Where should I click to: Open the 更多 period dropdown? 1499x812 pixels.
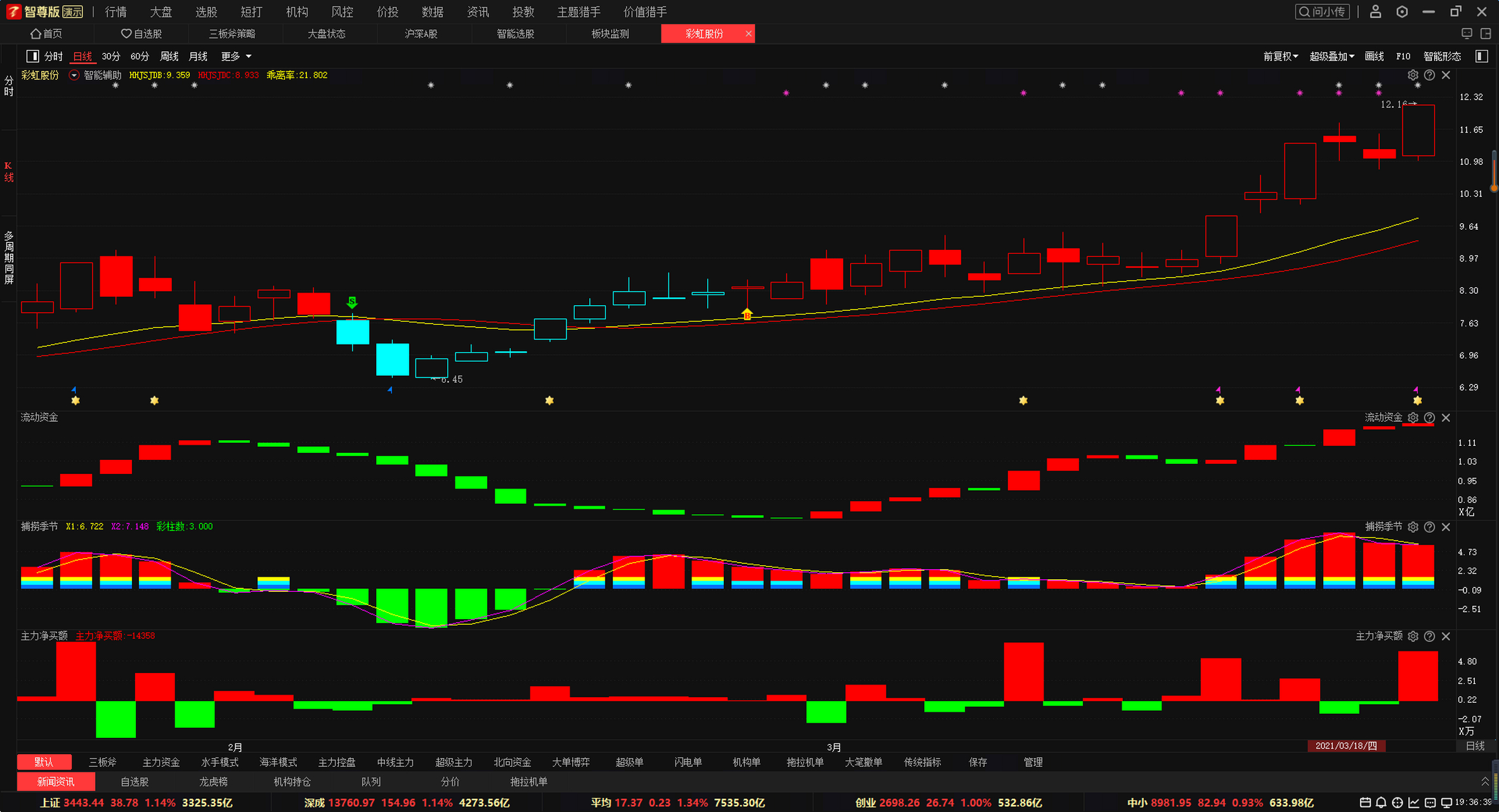tap(236, 56)
